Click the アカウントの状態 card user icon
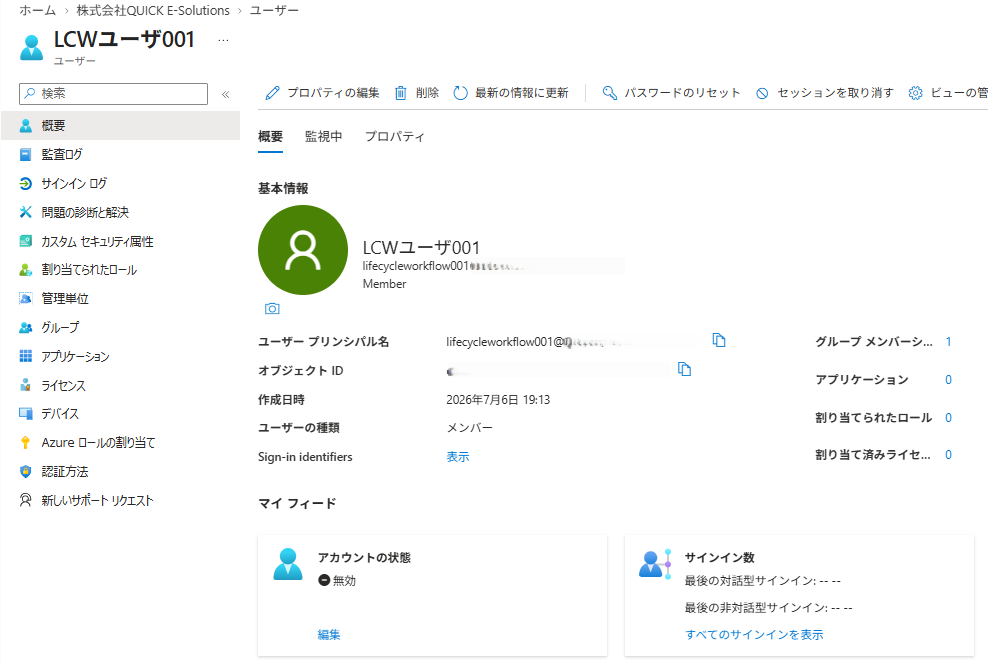Image resolution: width=988 pixels, height=664 pixels. (288, 564)
